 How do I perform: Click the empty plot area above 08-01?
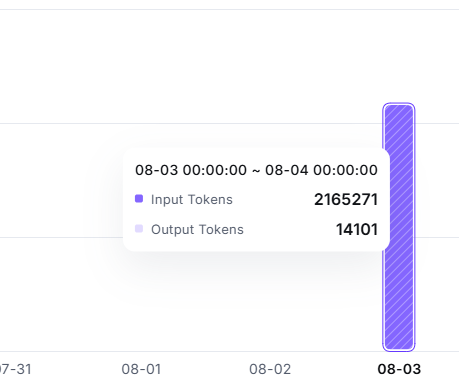pos(141,83)
